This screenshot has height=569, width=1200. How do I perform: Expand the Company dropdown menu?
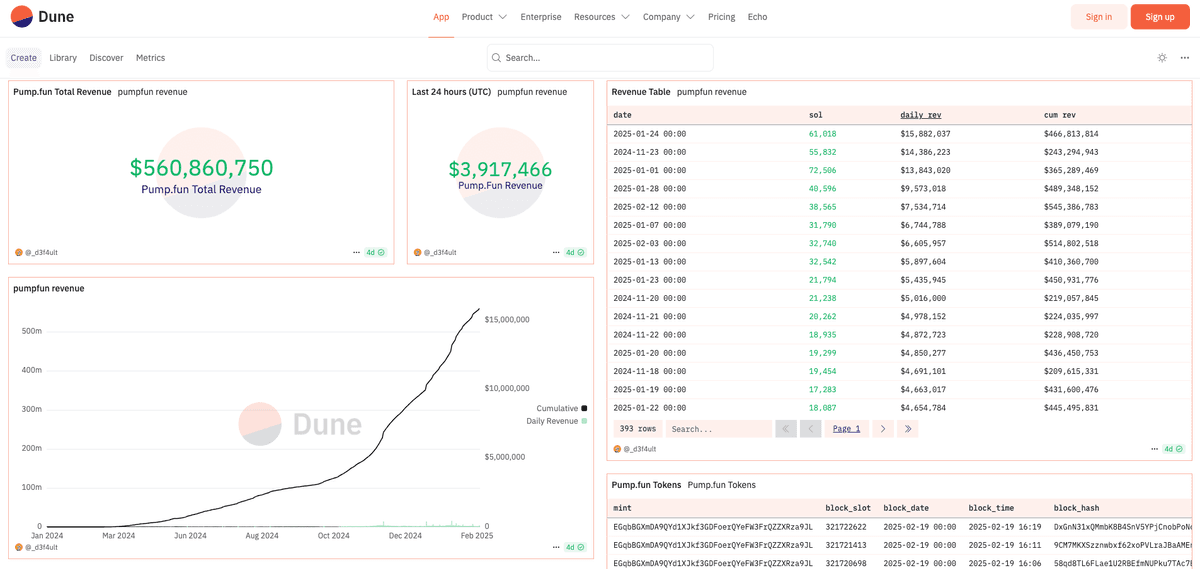tap(668, 17)
